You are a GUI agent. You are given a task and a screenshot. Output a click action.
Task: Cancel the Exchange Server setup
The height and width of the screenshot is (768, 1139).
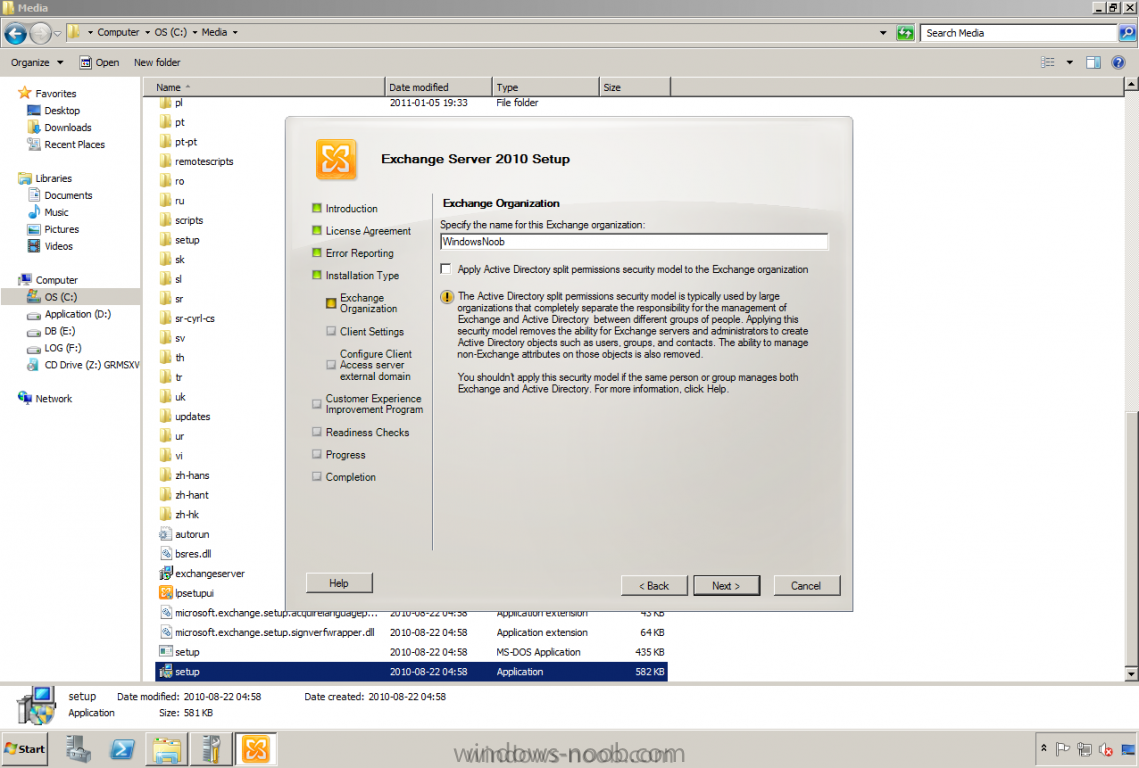[806, 586]
